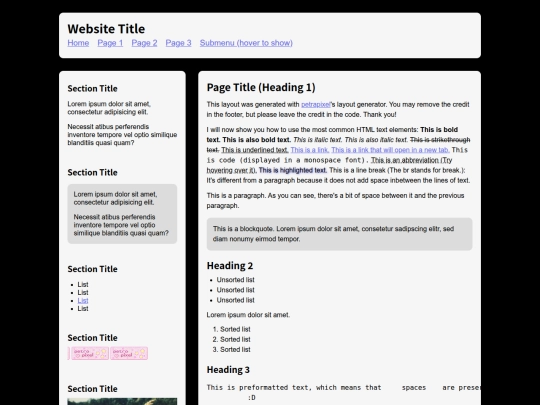Click the first sidebar Section Title heading
The height and width of the screenshot is (405, 540).
(92, 89)
